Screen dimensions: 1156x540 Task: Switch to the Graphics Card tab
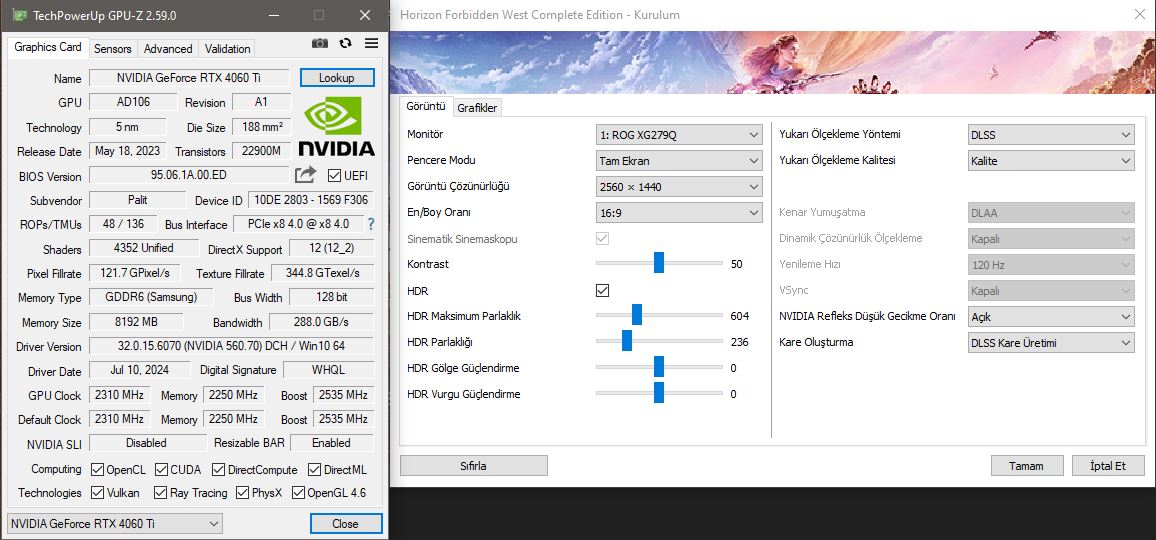tap(48, 47)
